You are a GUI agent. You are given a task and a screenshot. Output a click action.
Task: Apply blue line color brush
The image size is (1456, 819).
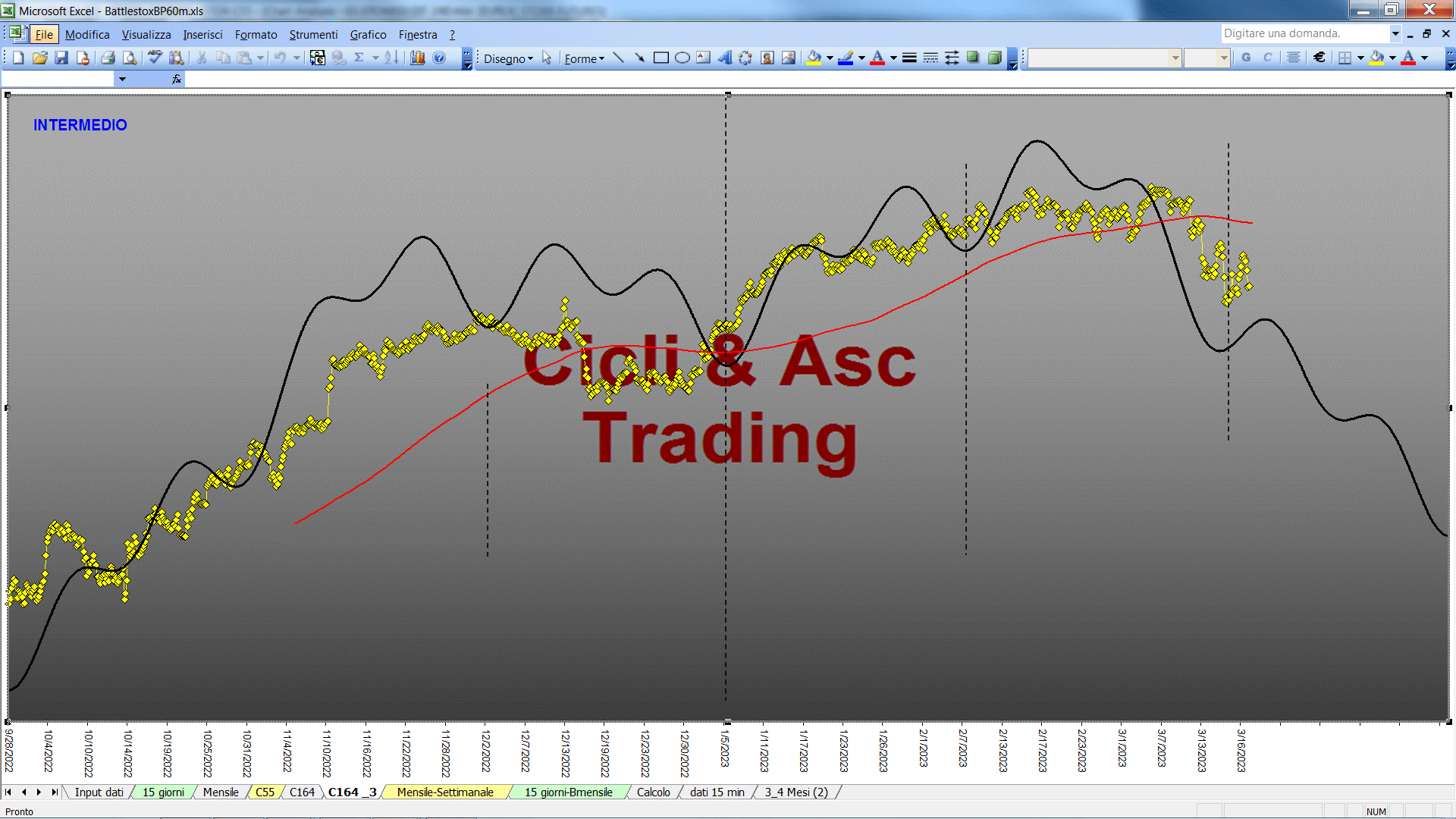click(846, 58)
